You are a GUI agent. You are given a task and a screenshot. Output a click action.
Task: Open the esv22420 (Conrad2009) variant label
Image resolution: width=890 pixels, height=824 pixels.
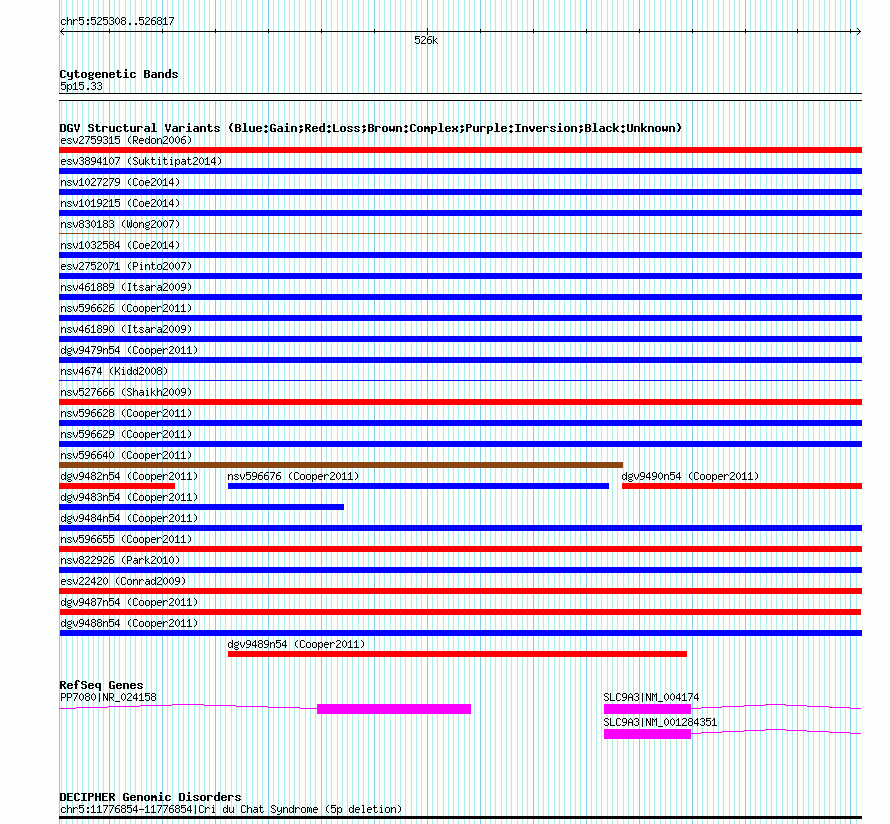(123, 581)
